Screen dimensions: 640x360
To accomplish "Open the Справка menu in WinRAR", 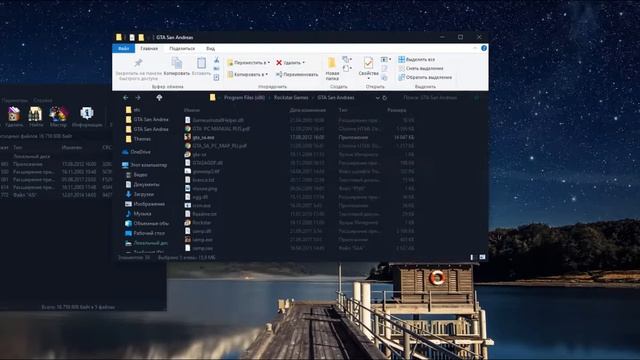I will pos(43,100).
